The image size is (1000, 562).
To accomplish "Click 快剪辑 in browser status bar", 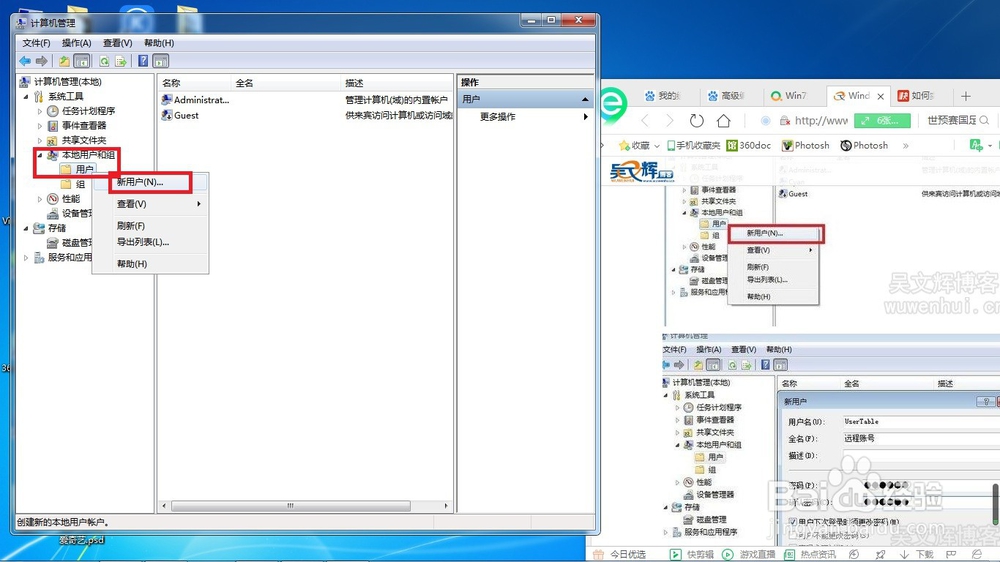I will click(x=692, y=554).
